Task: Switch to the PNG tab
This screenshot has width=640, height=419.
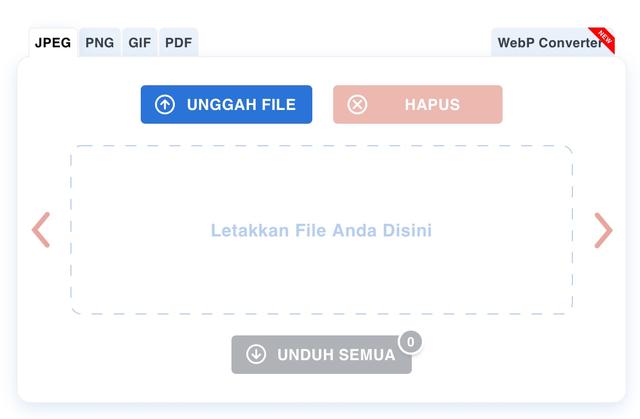Action: pyautogui.click(x=100, y=42)
